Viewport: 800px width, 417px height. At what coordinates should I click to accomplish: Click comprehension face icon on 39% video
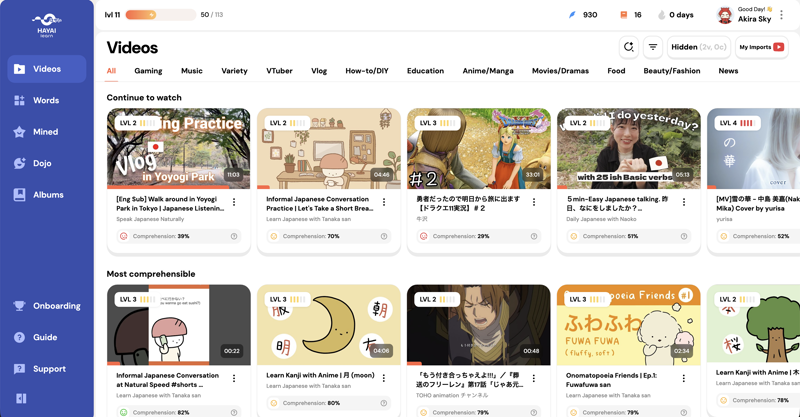[x=123, y=236]
